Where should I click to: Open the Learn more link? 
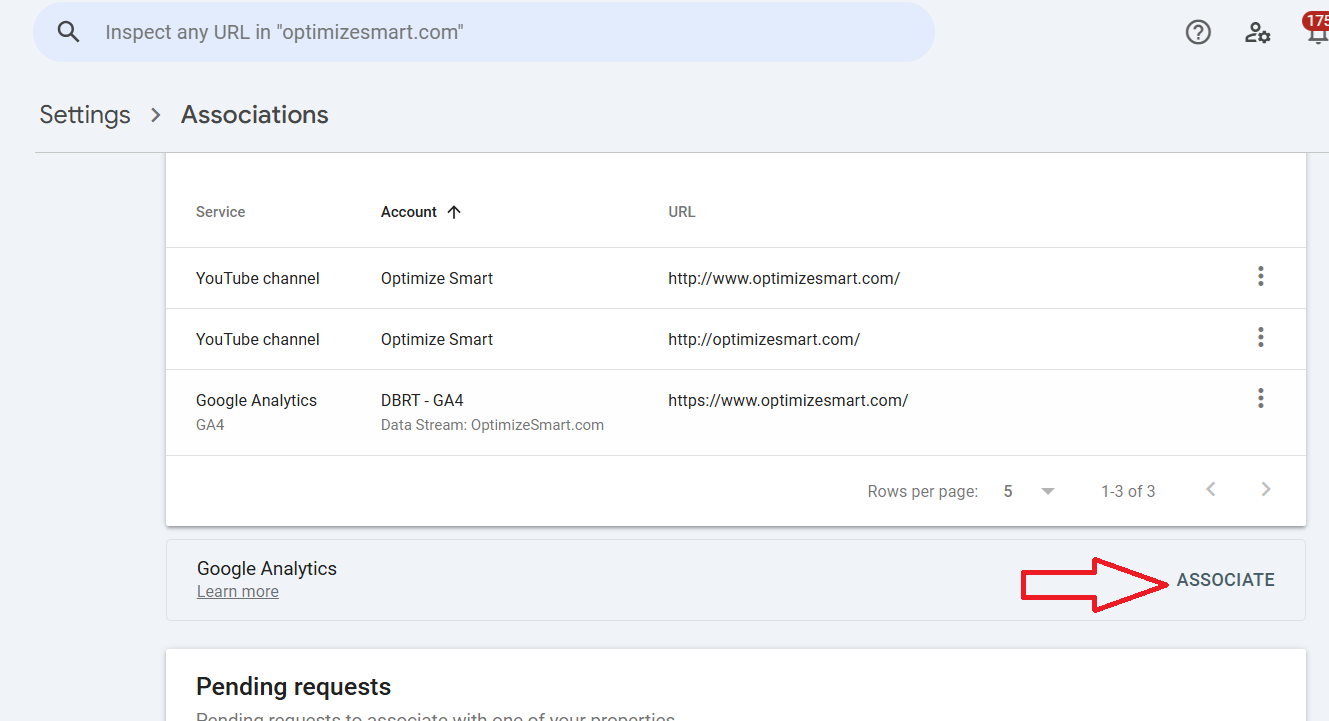point(238,592)
